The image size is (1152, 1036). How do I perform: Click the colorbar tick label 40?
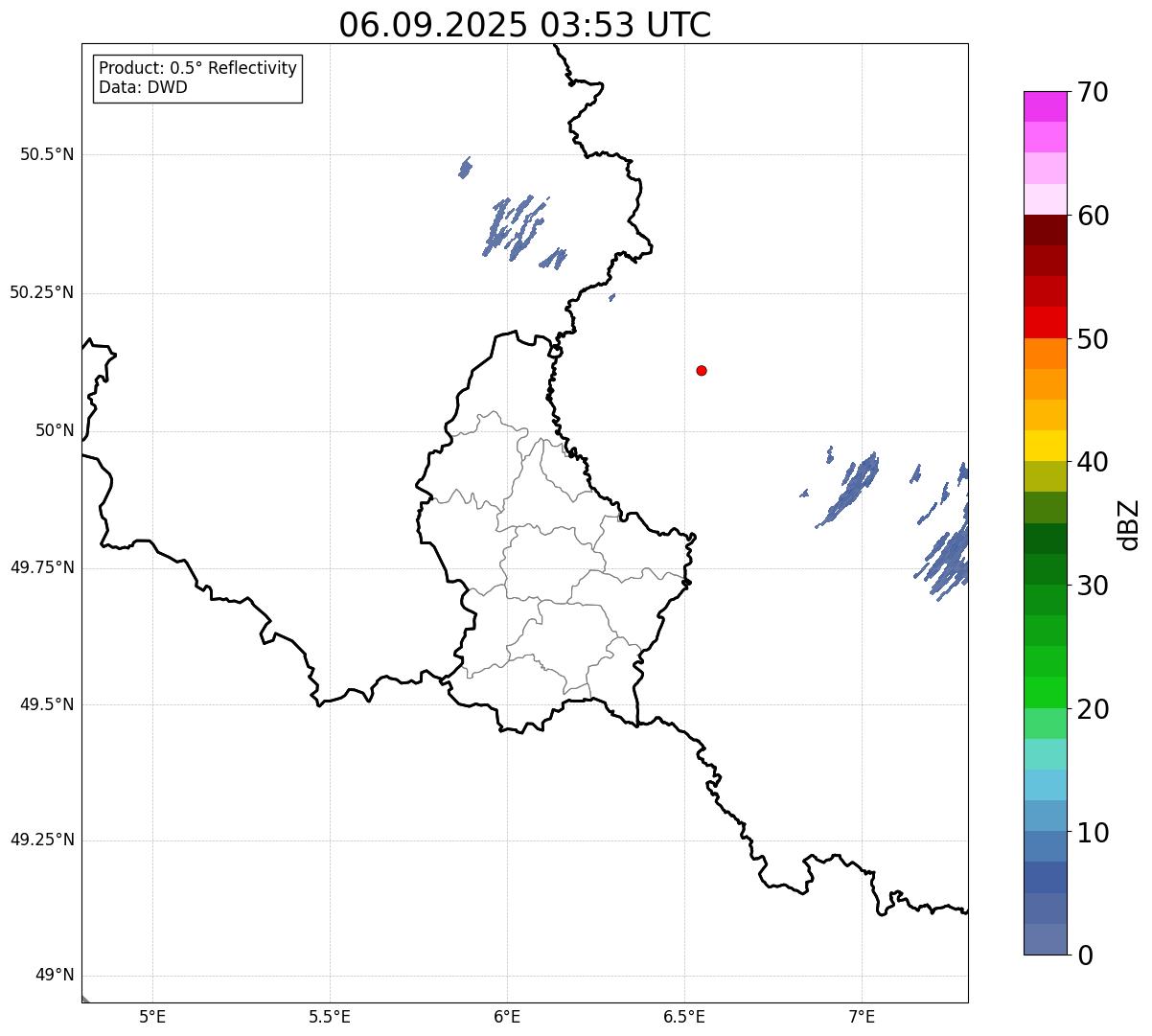point(1093,463)
